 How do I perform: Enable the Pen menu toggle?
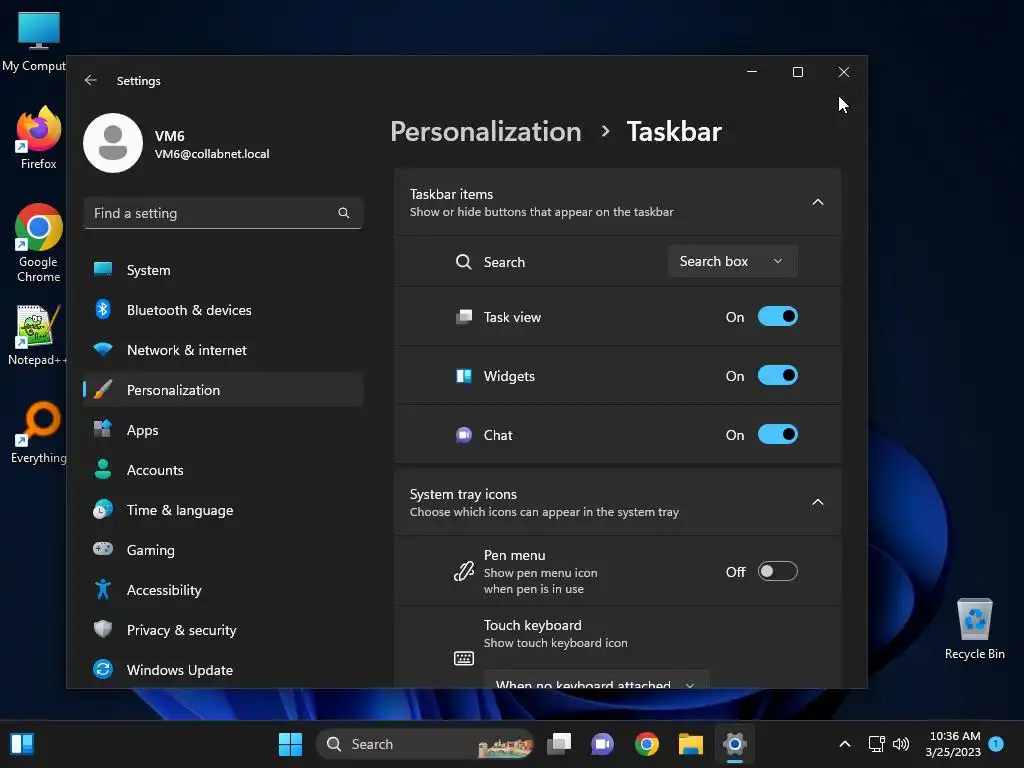click(x=777, y=571)
